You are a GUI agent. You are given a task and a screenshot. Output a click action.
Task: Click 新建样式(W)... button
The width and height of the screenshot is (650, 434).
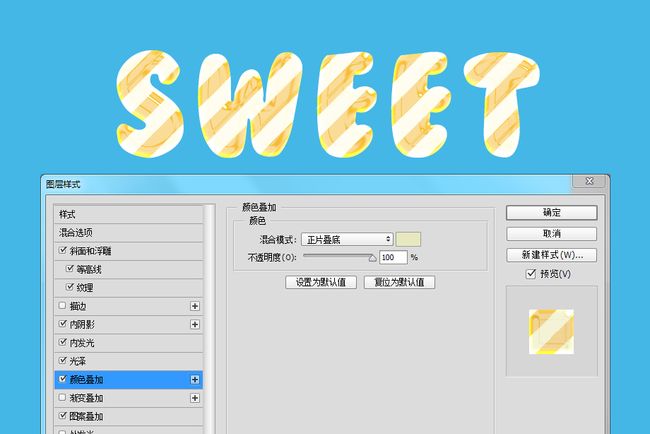point(551,255)
